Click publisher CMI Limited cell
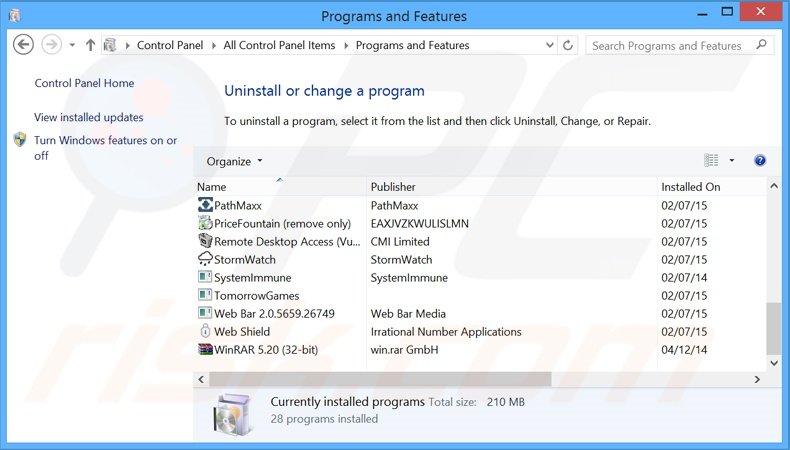790x450 pixels. coord(400,242)
